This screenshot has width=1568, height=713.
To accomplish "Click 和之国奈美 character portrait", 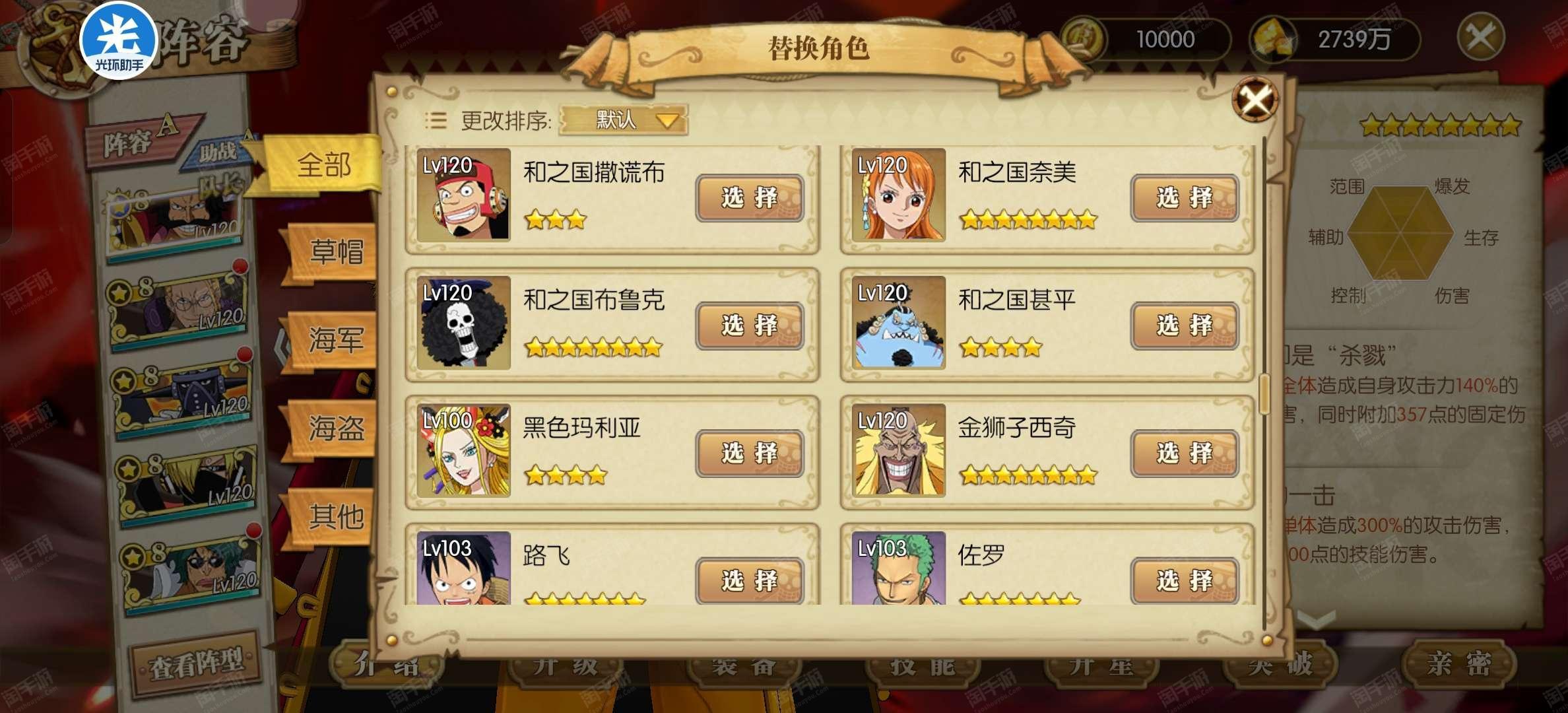I will coord(899,194).
